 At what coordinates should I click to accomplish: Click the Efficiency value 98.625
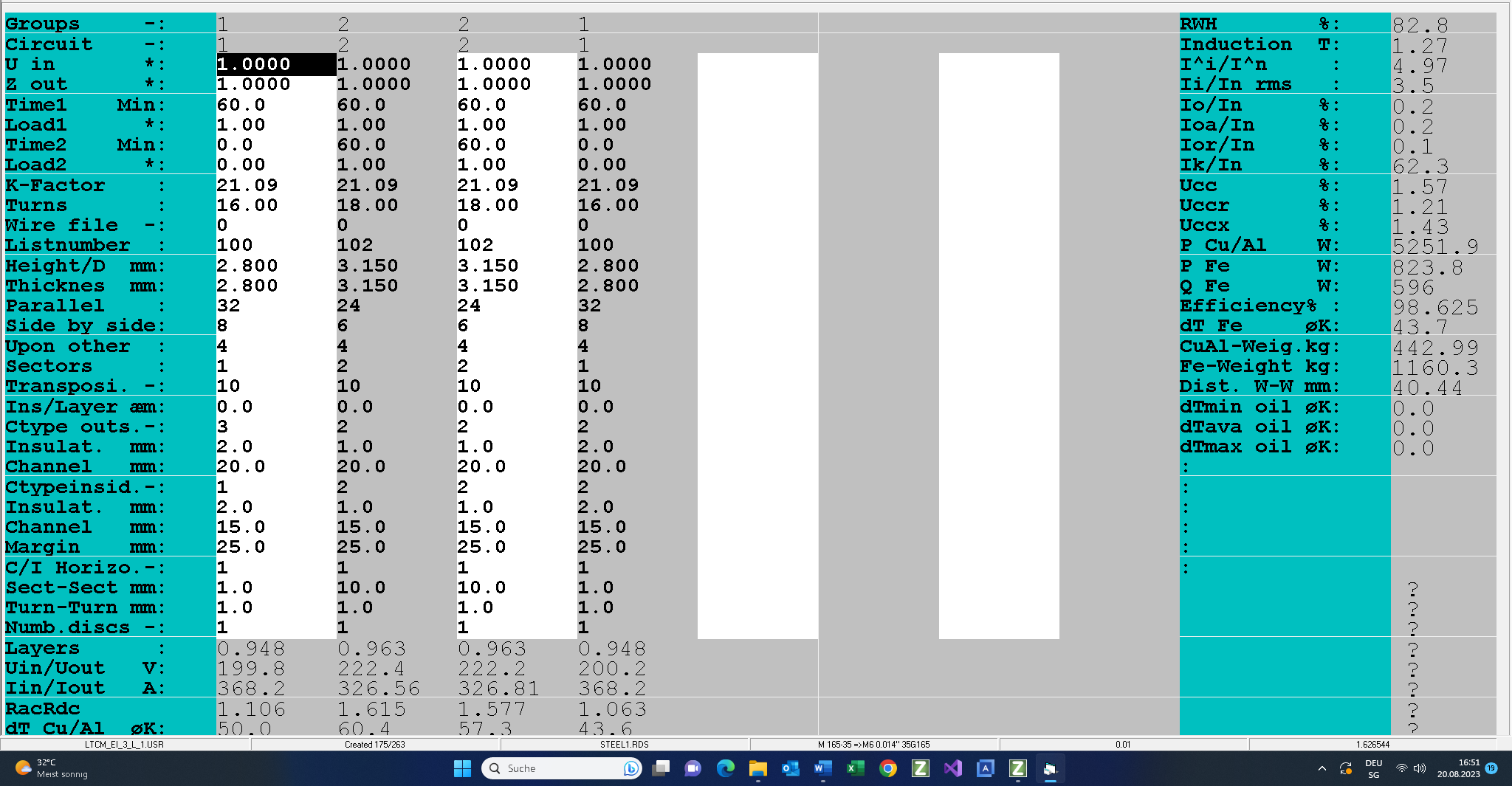(x=1435, y=307)
